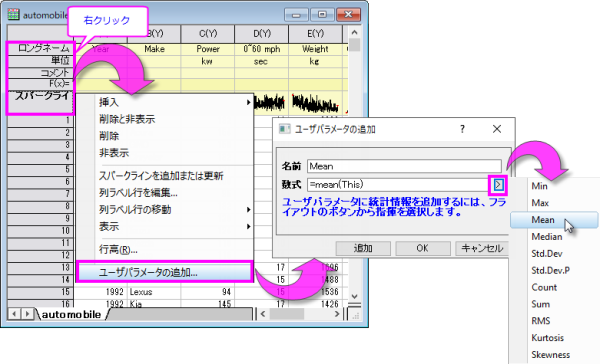Screen dimensions: 600x364
Task: Click the 数式 field with =mean(This)
Action: click(398, 184)
